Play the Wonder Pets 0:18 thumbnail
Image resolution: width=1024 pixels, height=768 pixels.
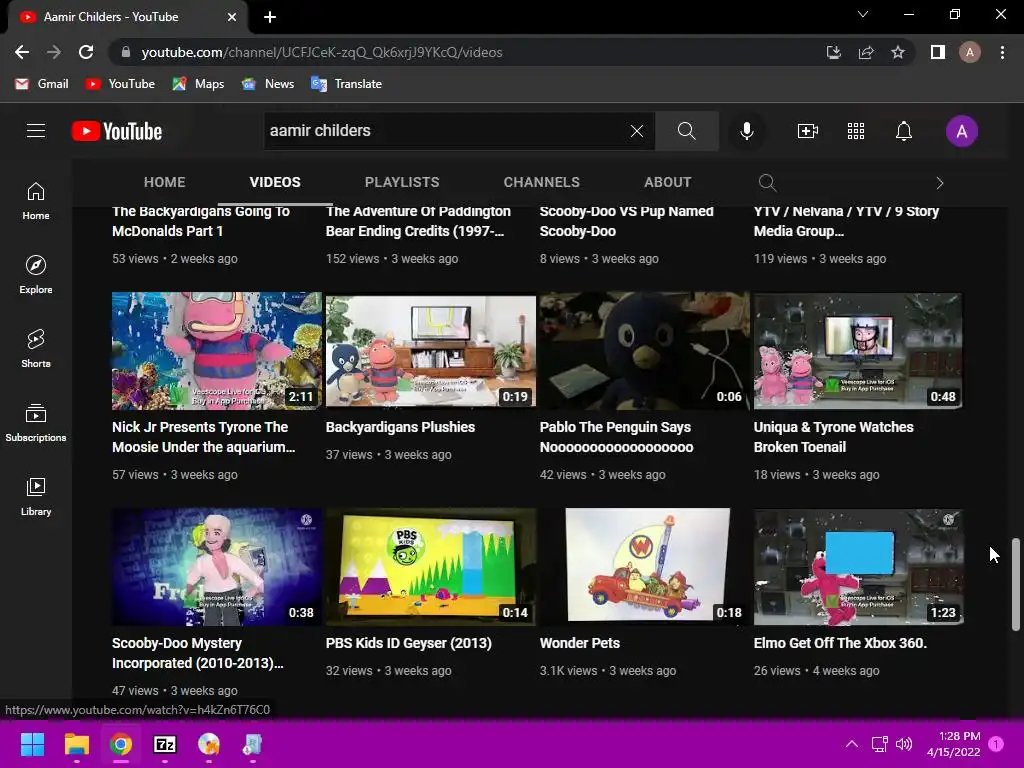pos(645,567)
